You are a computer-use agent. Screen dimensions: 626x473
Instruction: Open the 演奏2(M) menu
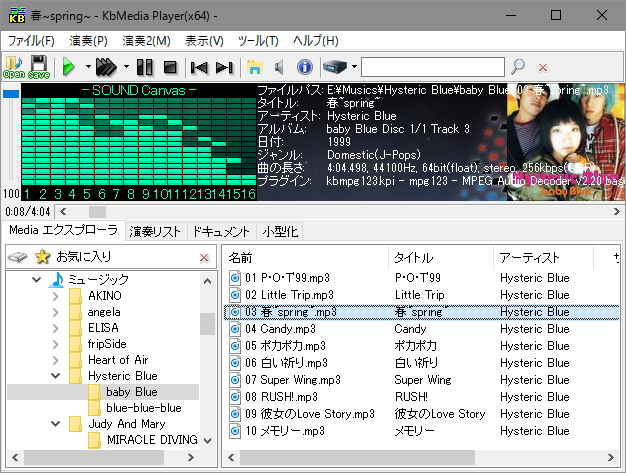point(146,41)
